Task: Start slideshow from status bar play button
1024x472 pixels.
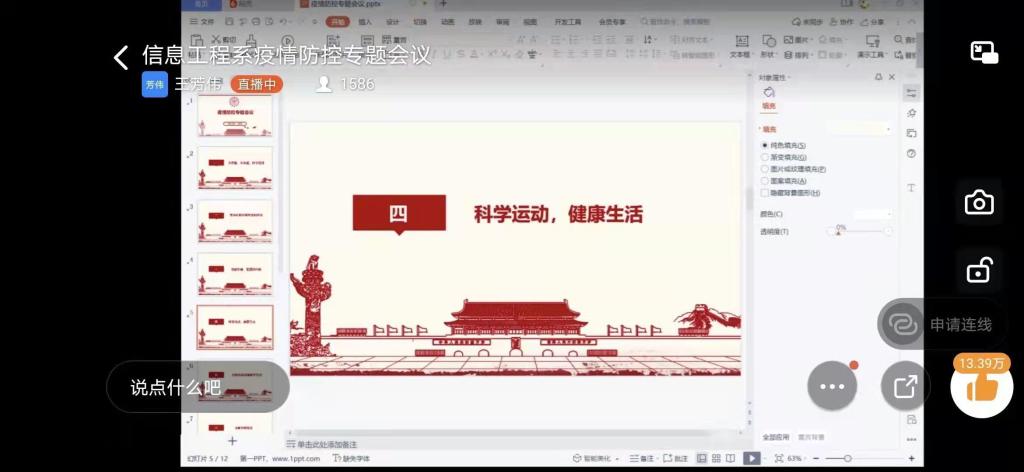Action: click(752, 458)
